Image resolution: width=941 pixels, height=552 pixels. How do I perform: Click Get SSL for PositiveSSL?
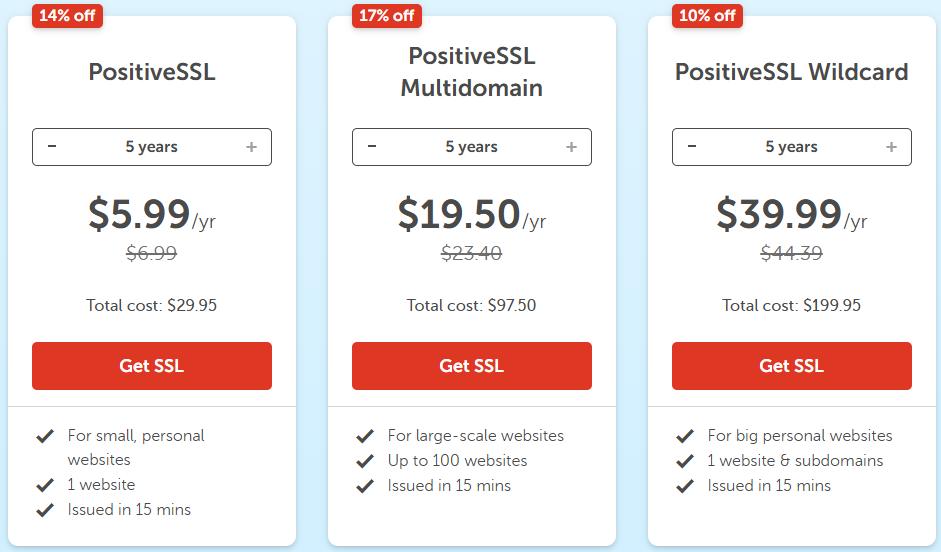(x=152, y=366)
